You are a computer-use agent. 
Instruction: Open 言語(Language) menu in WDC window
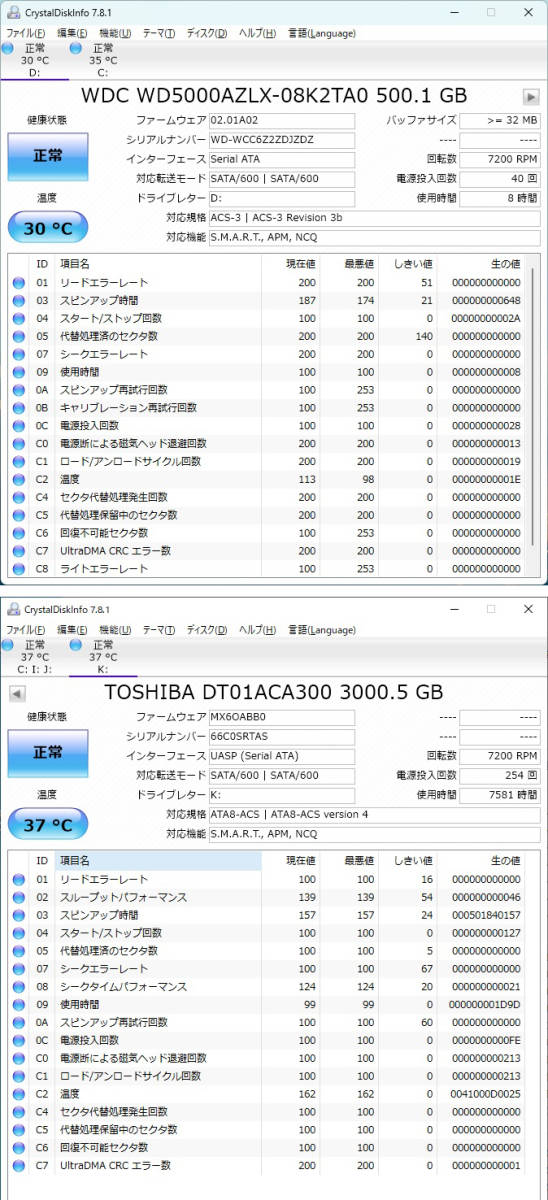pos(321,33)
